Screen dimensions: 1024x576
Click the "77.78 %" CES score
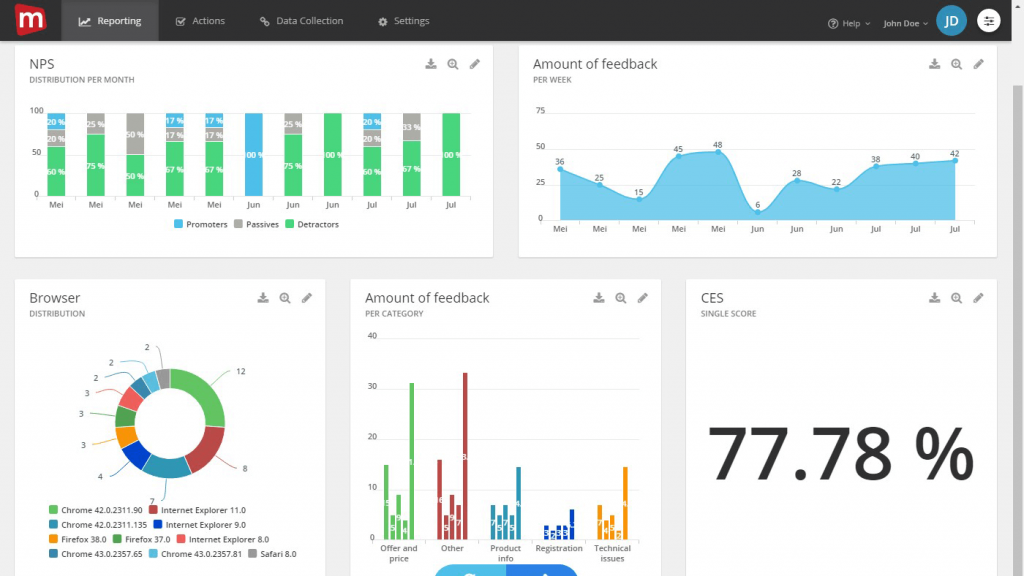click(840, 453)
